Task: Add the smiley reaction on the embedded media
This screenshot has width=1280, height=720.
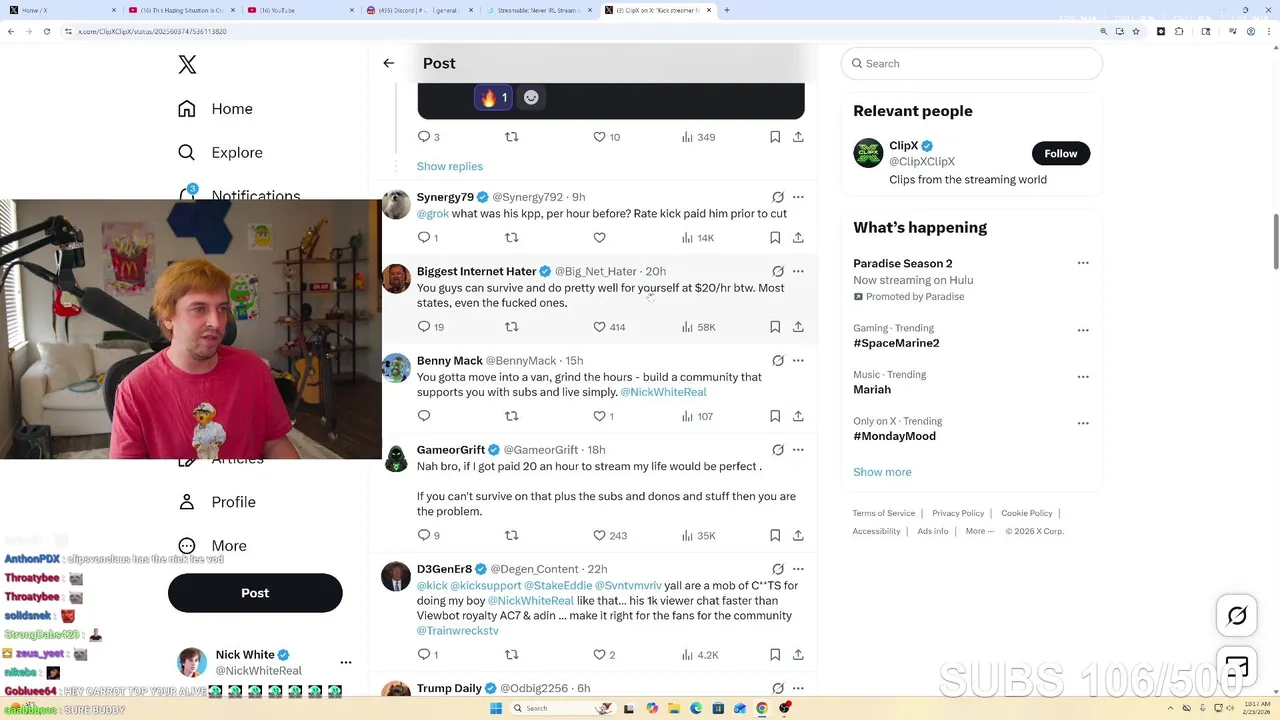Action: (531, 97)
